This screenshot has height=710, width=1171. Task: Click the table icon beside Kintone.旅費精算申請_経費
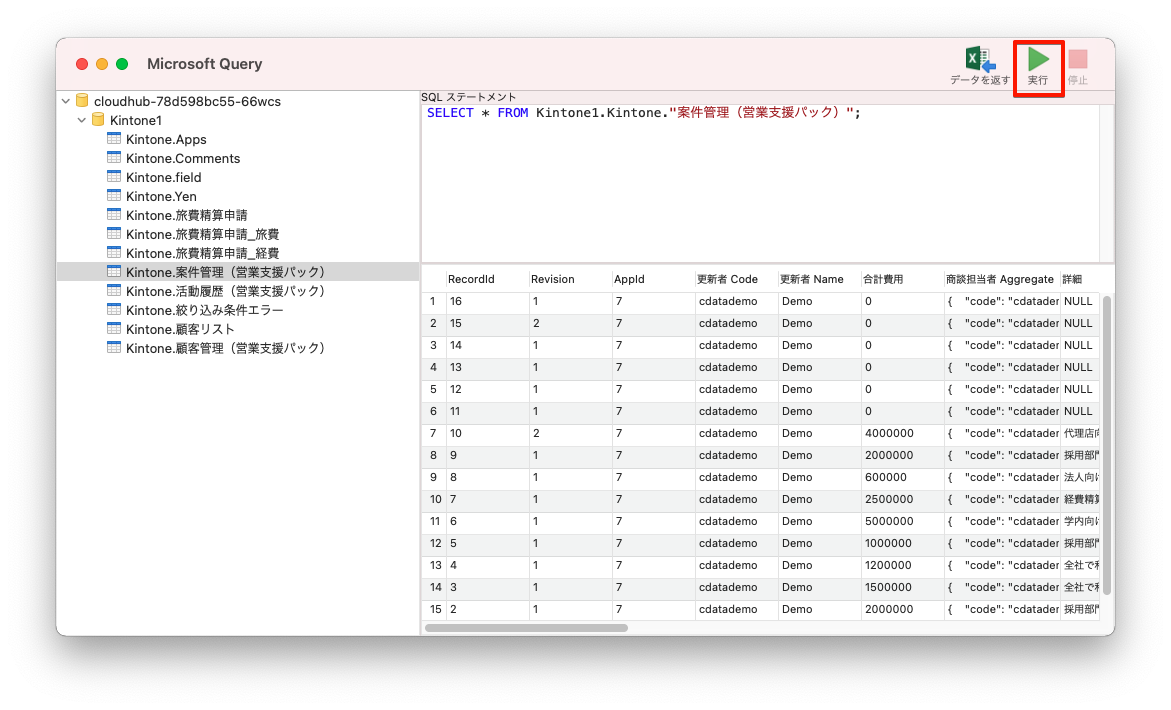click(114, 252)
